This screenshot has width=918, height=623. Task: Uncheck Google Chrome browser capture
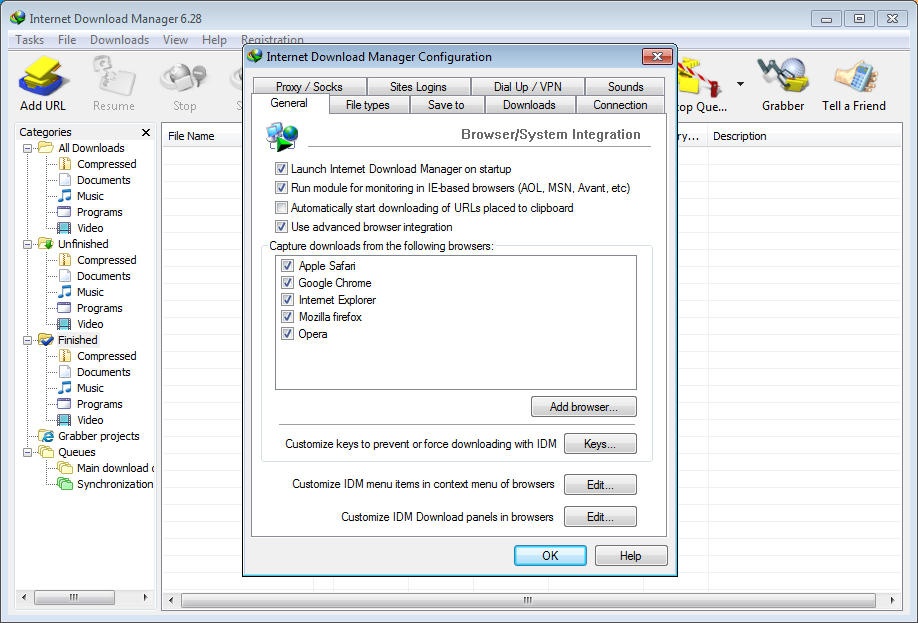[x=288, y=283]
